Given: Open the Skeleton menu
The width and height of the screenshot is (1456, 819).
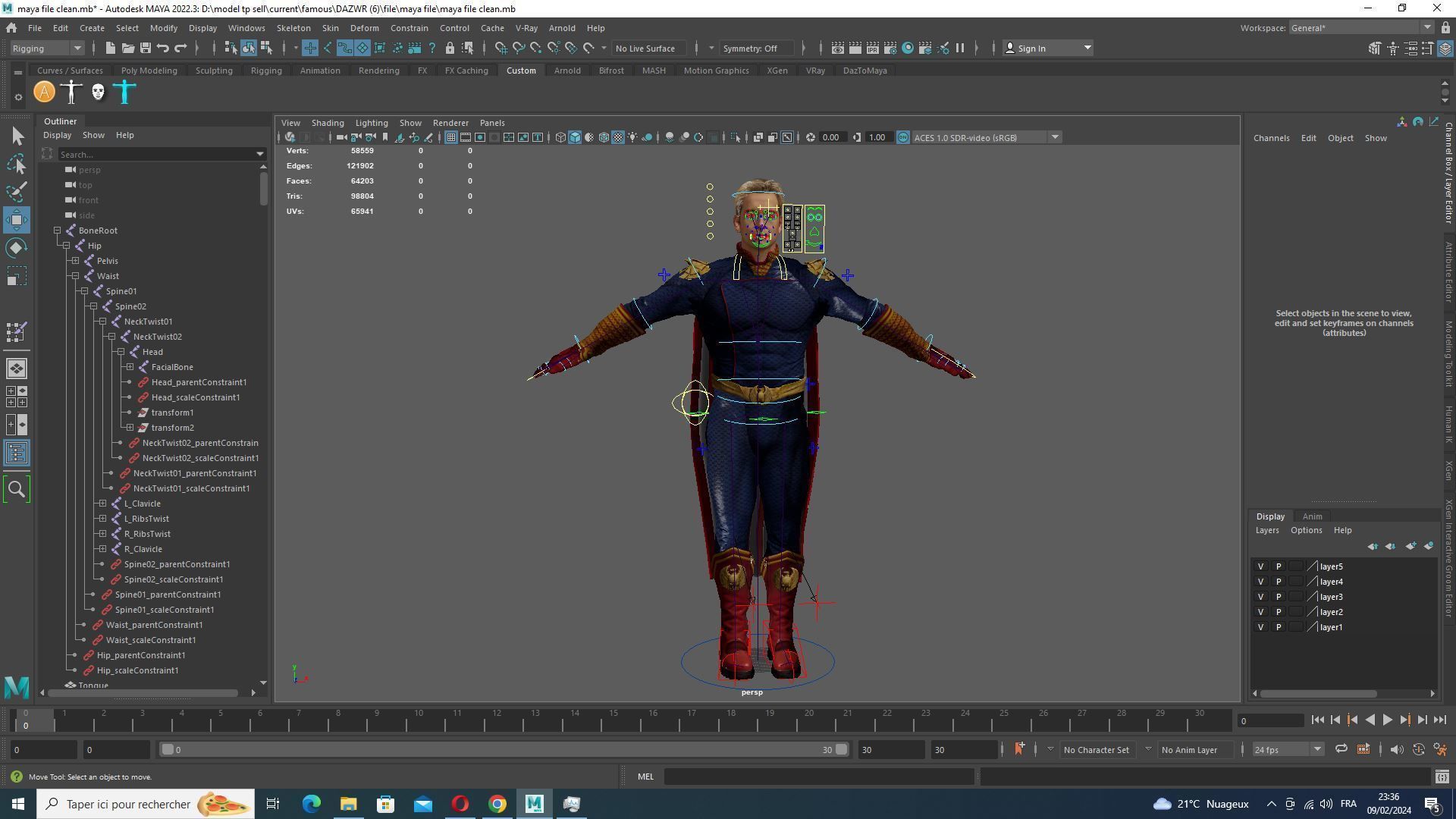Looking at the screenshot, I should coord(293,28).
